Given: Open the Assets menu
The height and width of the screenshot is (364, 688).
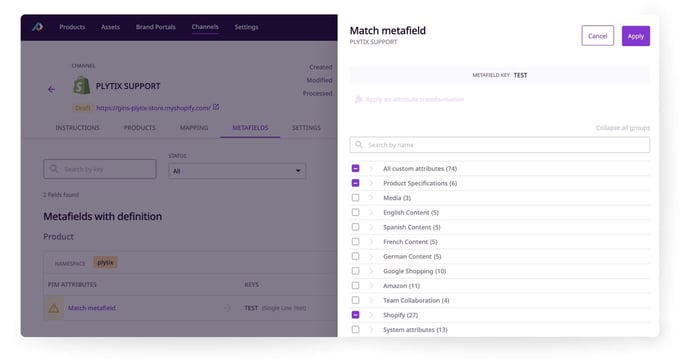Looking at the screenshot, I should (110, 27).
